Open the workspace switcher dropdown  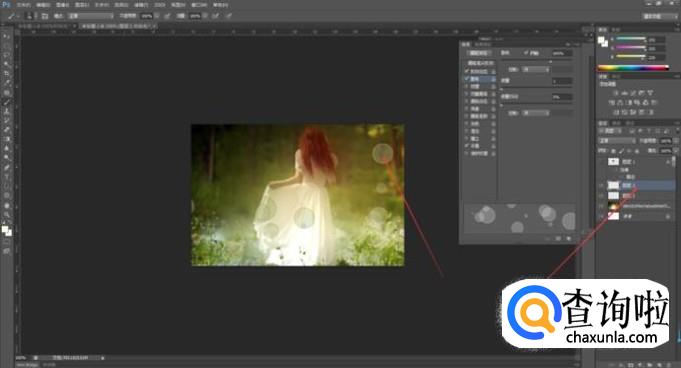point(660,16)
